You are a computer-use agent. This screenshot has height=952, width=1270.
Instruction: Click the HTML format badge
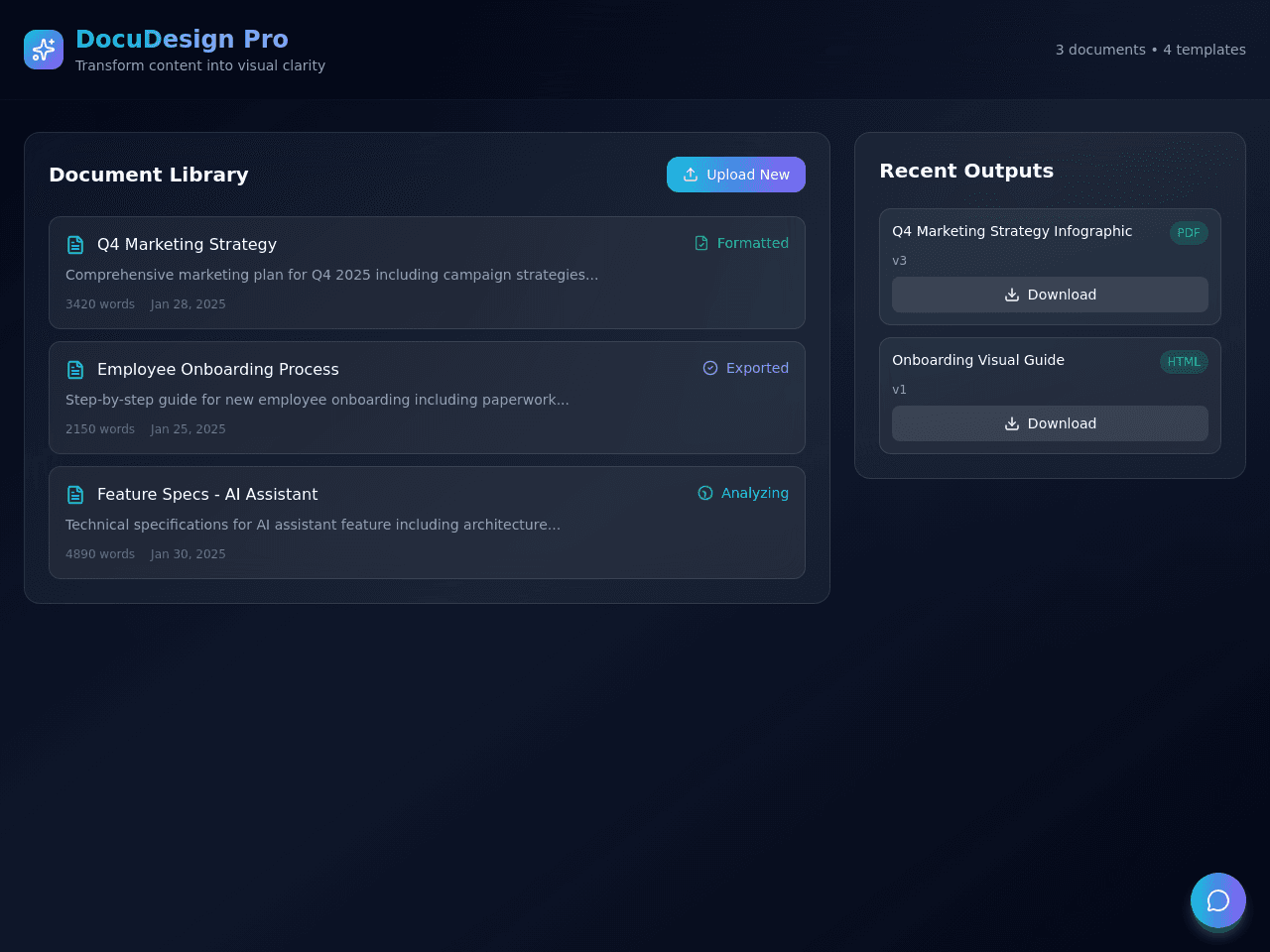click(x=1184, y=362)
